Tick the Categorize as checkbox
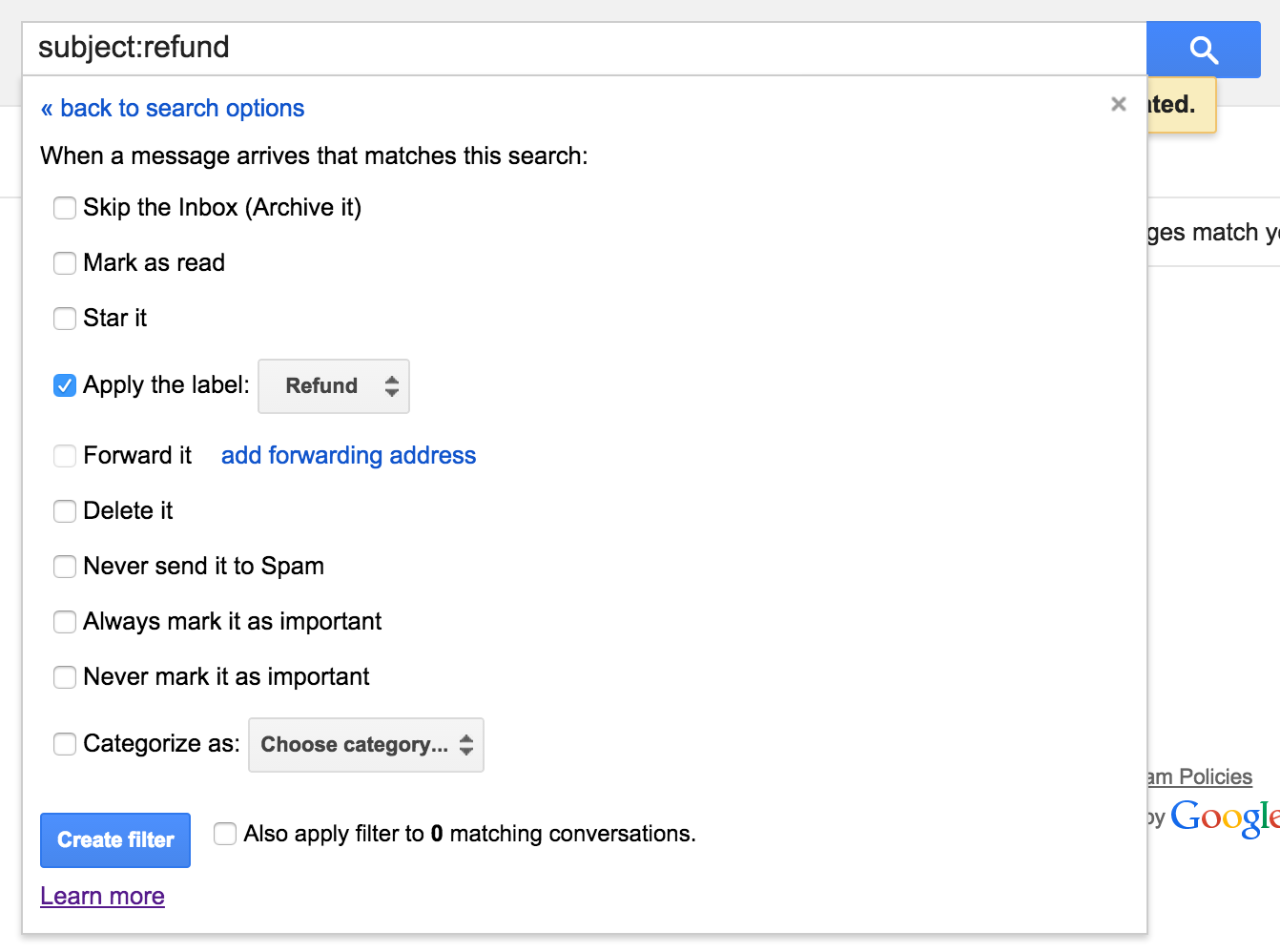Viewport: 1280px width, 952px height. (x=65, y=744)
